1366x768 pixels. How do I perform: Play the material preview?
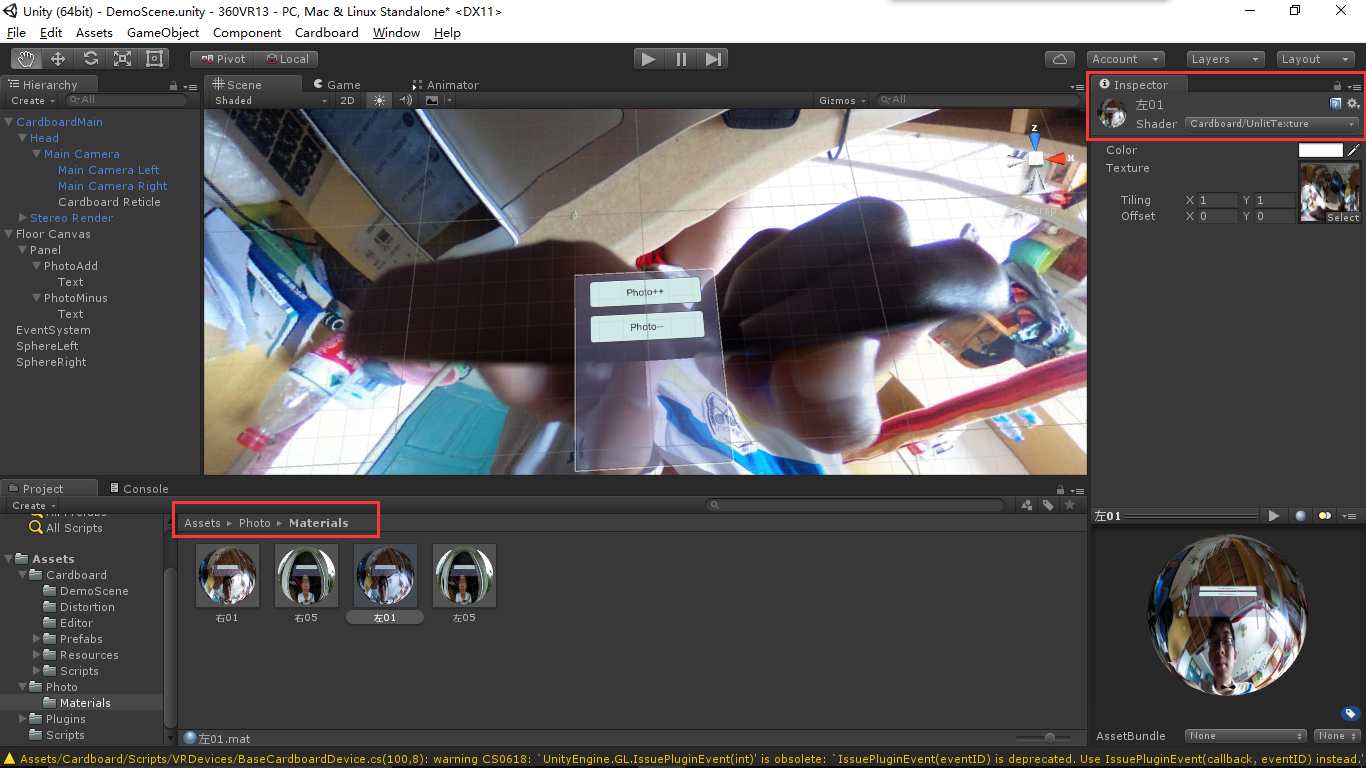[x=1274, y=516]
